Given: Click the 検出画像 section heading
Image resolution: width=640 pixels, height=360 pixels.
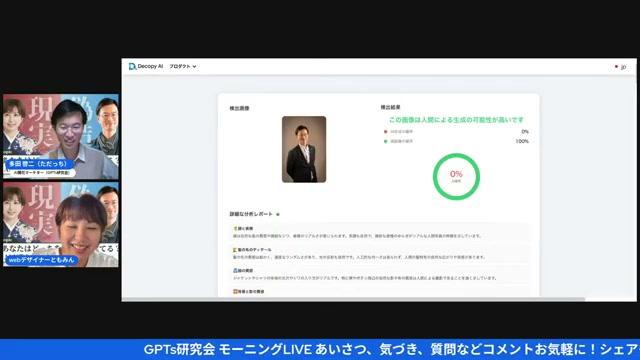Looking at the screenshot, I should [239, 108].
